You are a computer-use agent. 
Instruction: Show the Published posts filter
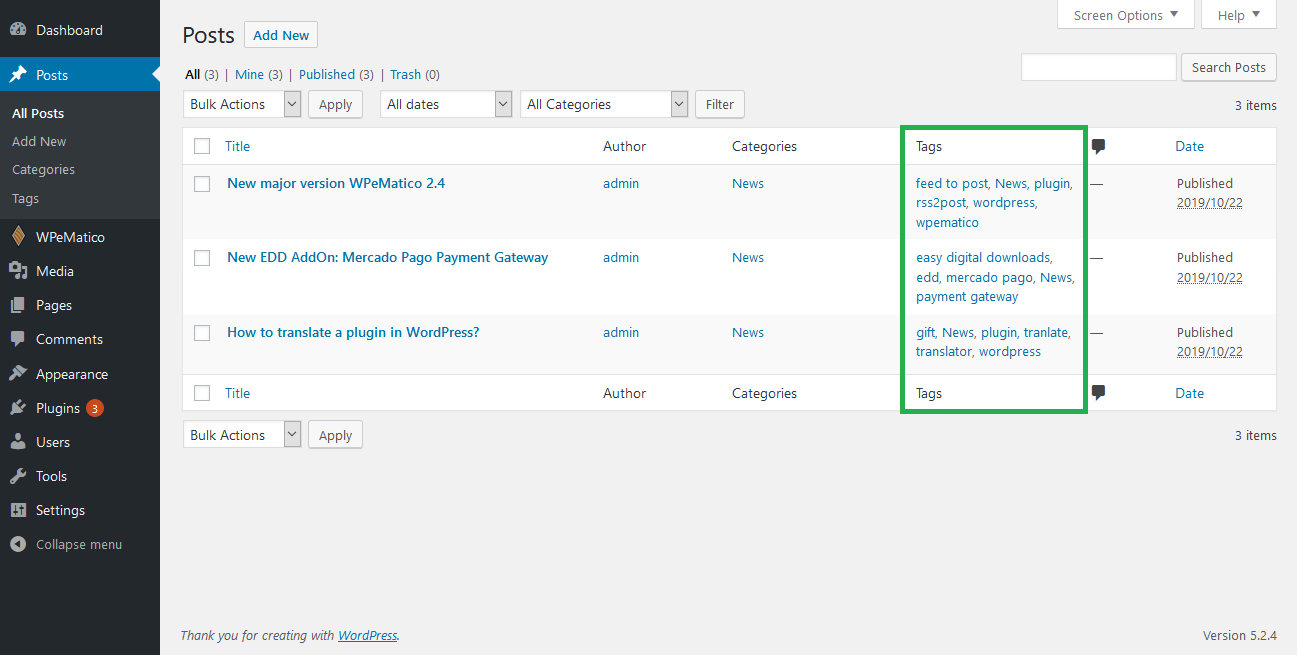coord(327,75)
